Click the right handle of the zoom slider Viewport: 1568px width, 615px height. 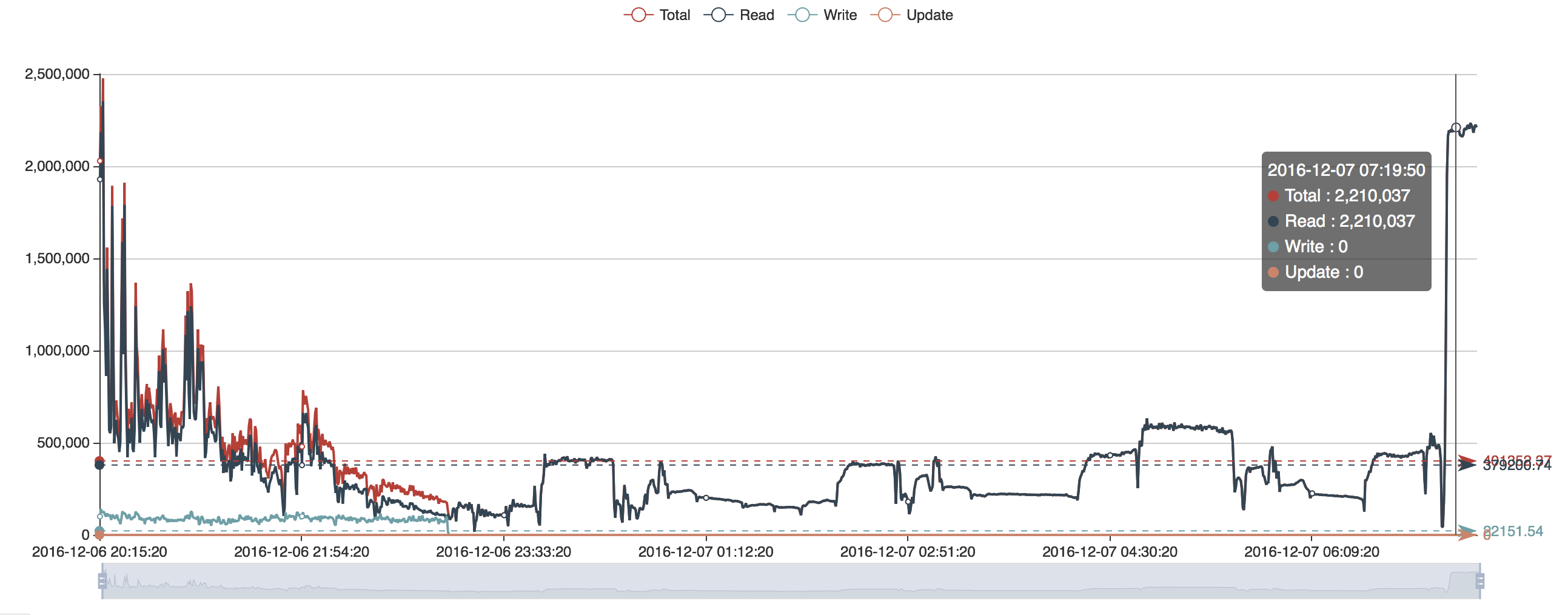tap(1479, 581)
